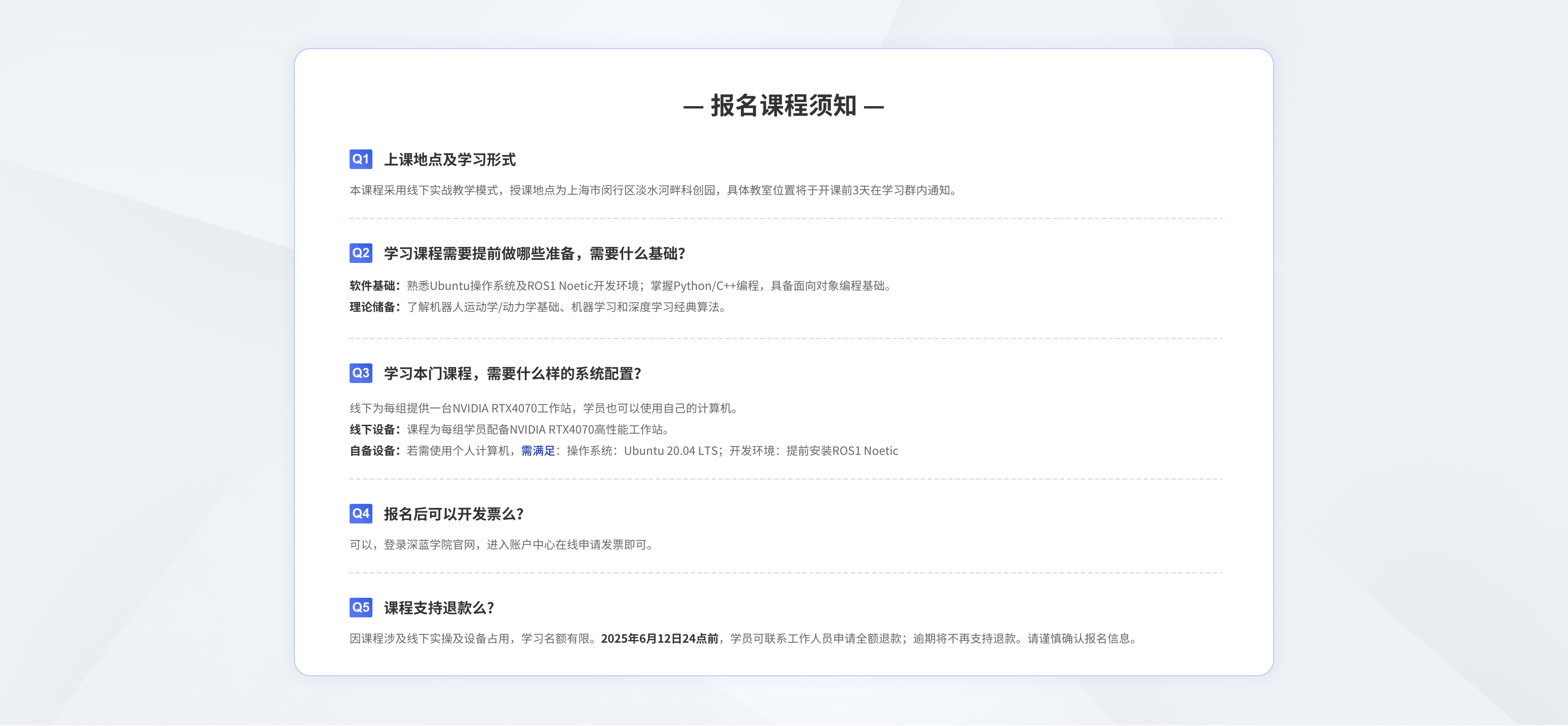Click text 提前安装ROS1 Noetic
1568x726 pixels.
click(x=842, y=450)
